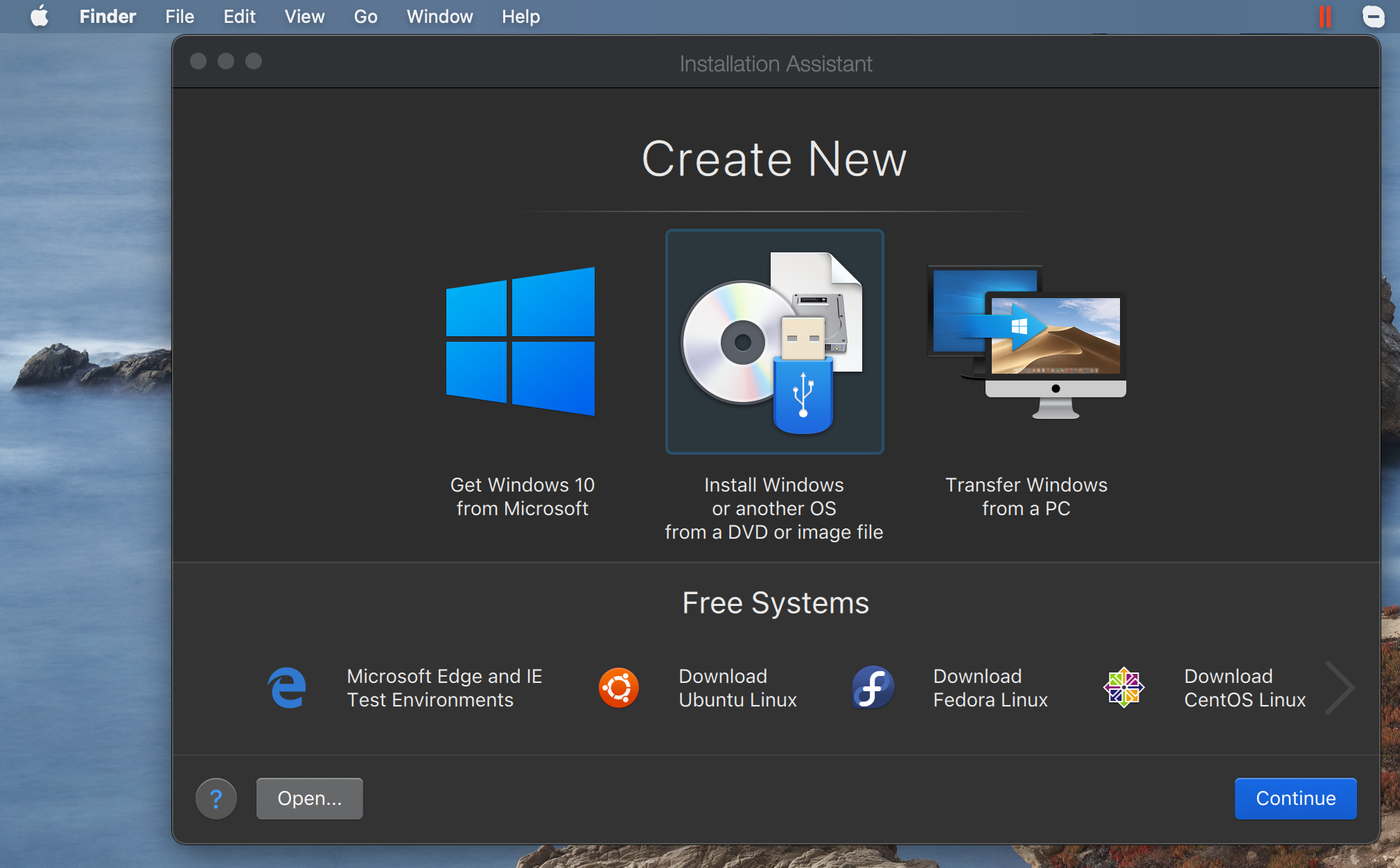Screen dimensions: 1400x868
Task: Zoom the Installation Assistant window
Action: pyautogui.click(x=254, y=61)
